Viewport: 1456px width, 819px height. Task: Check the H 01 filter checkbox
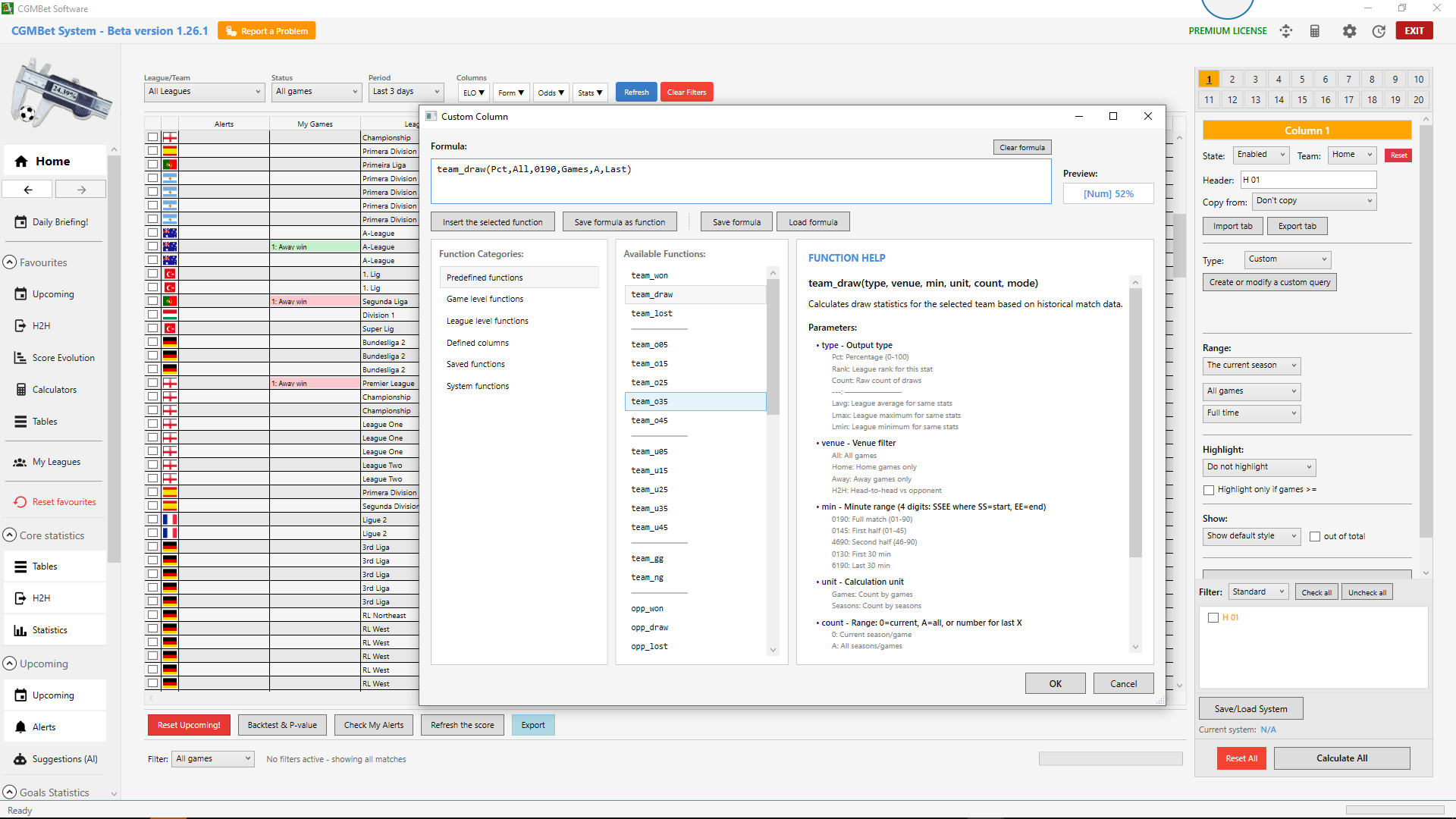pyautogui.click(x=1213, y=617)
